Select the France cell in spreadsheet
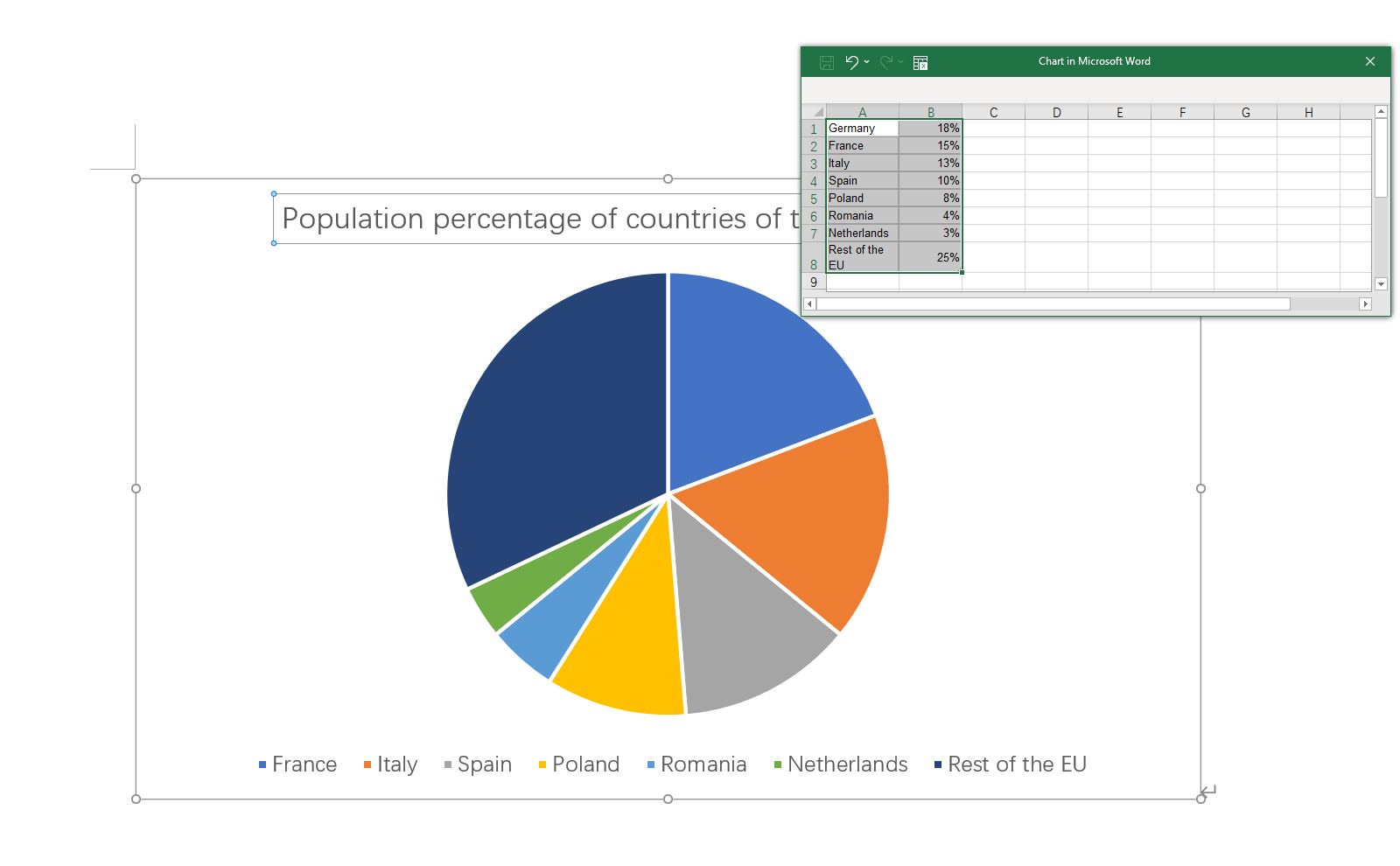The height and width of the screenshot is (866, 1400). [863, 146]
